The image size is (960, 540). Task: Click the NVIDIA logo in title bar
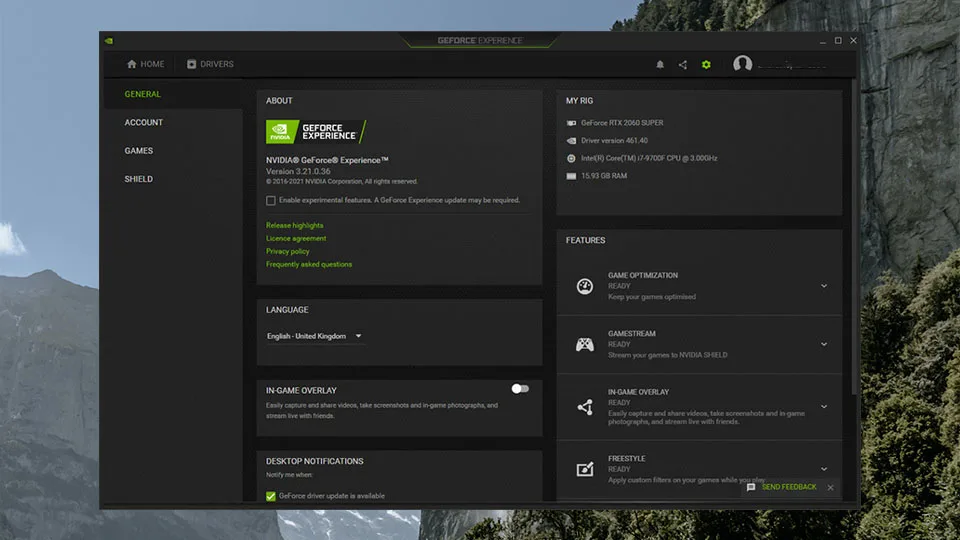[109, 41]
